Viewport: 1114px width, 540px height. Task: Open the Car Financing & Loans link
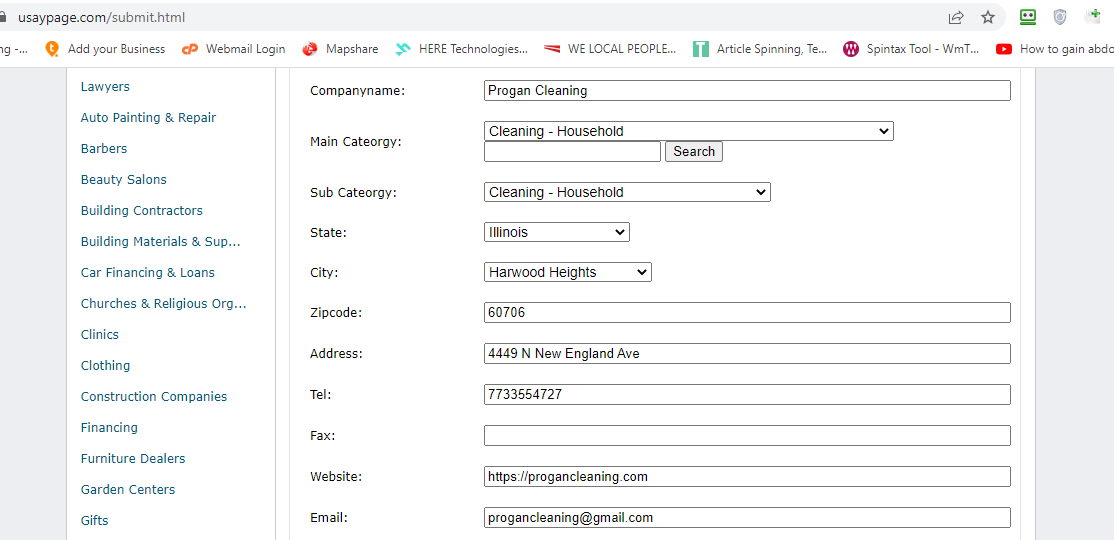click(x=148, y=273)
